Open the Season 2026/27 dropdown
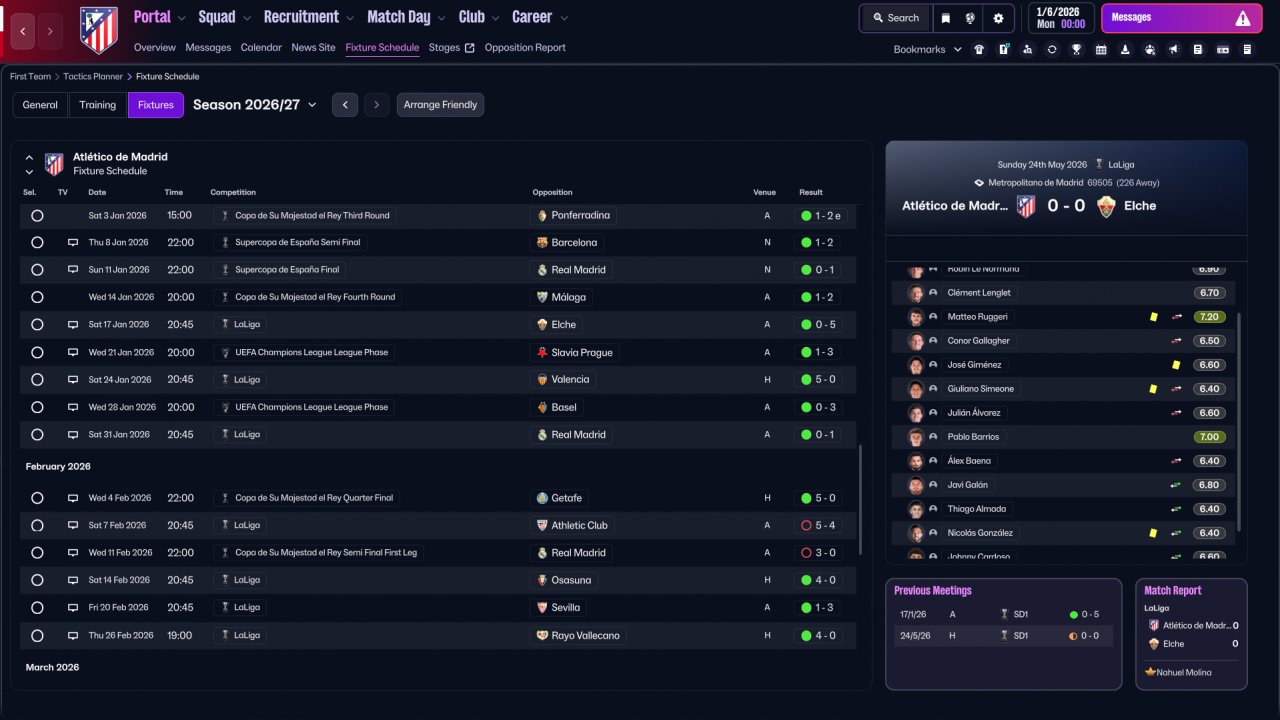Viewport: 1280px width, 720px height. tap(255, 105)
